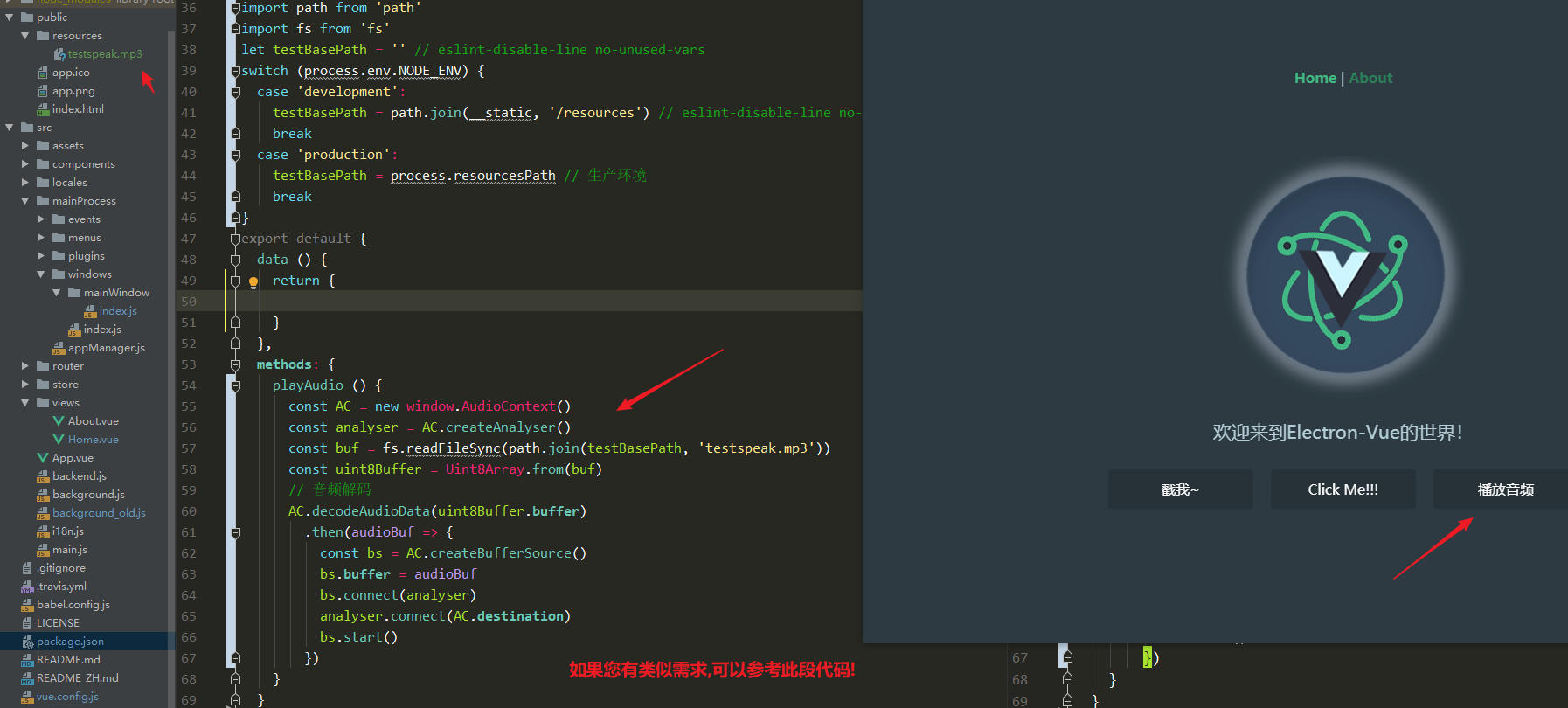Click the Home link in app window
Screen dimensions: 1568x708
(1315, 78)
